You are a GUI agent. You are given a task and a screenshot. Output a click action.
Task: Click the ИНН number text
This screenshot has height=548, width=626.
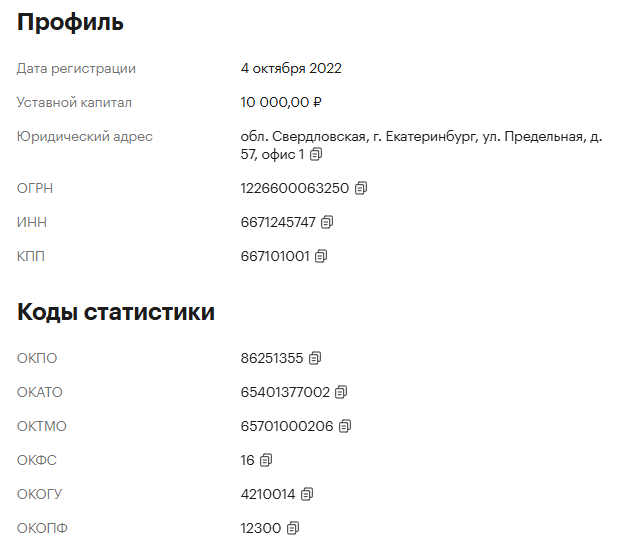278,222
